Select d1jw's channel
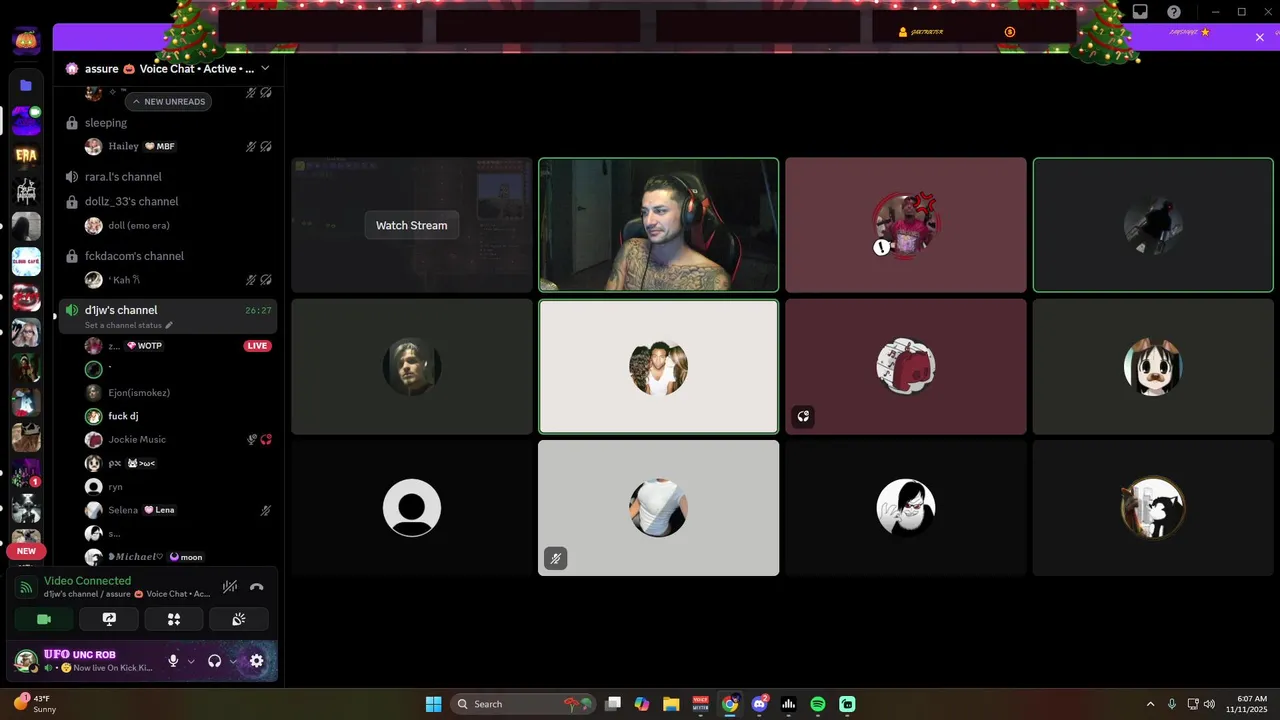1280x720 pixels. pyautogui.click(x=121, y=310)
